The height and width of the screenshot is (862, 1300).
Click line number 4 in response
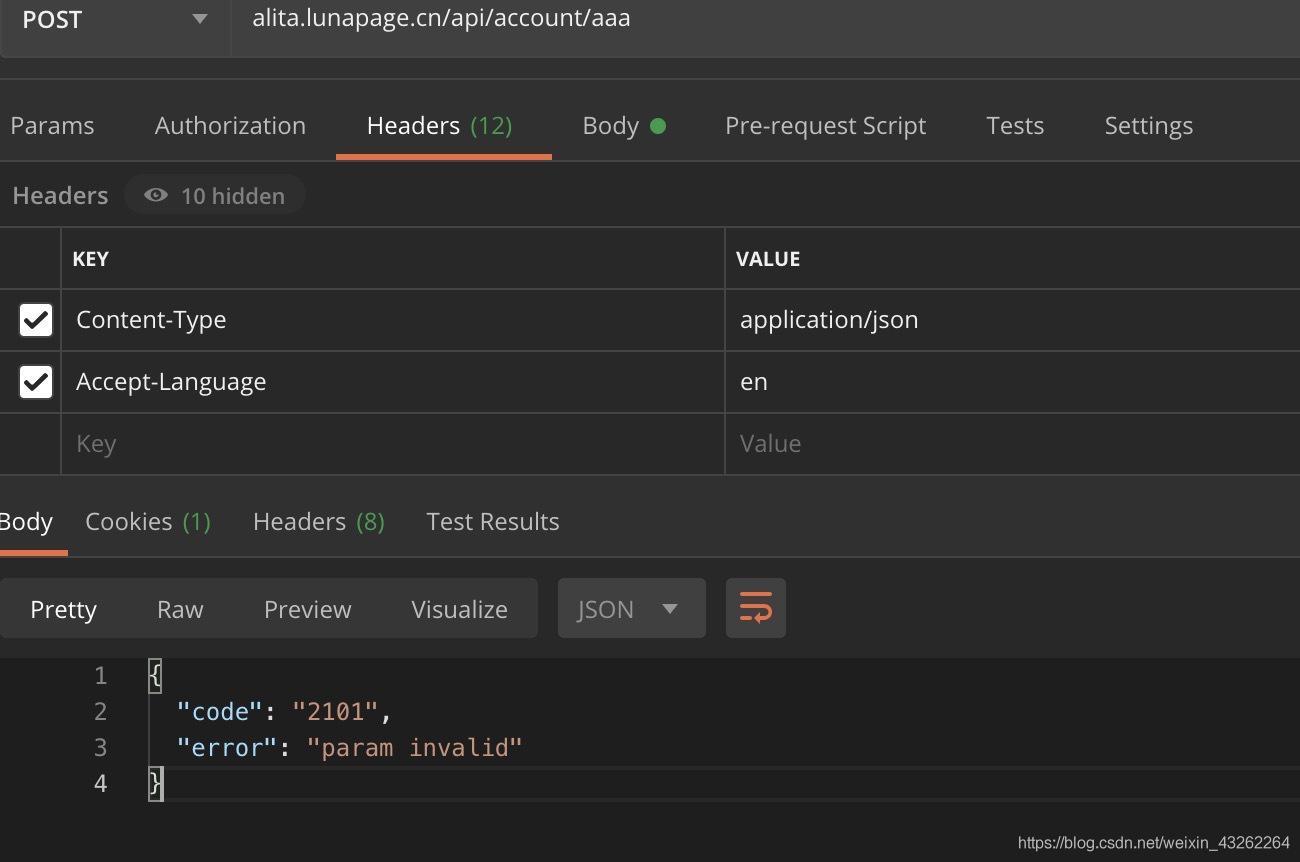click(100, 783)
